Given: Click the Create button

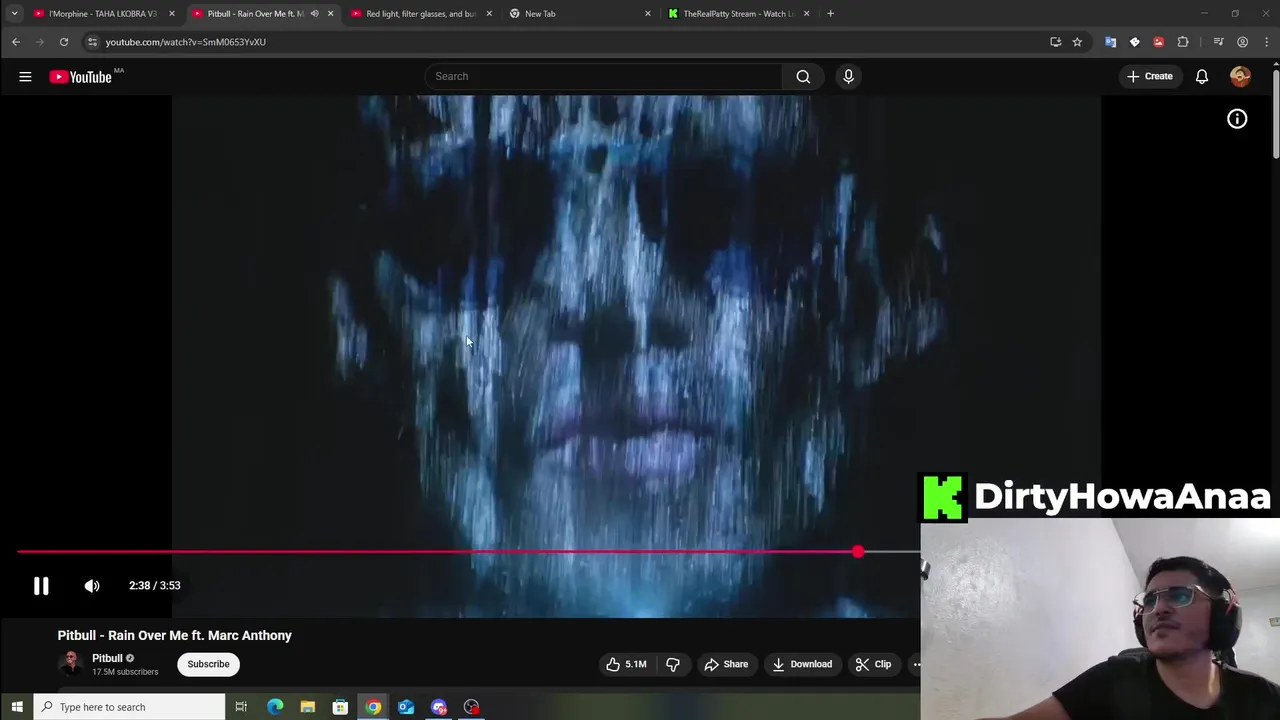Looking at the screenshot, I should (1150, 76).
